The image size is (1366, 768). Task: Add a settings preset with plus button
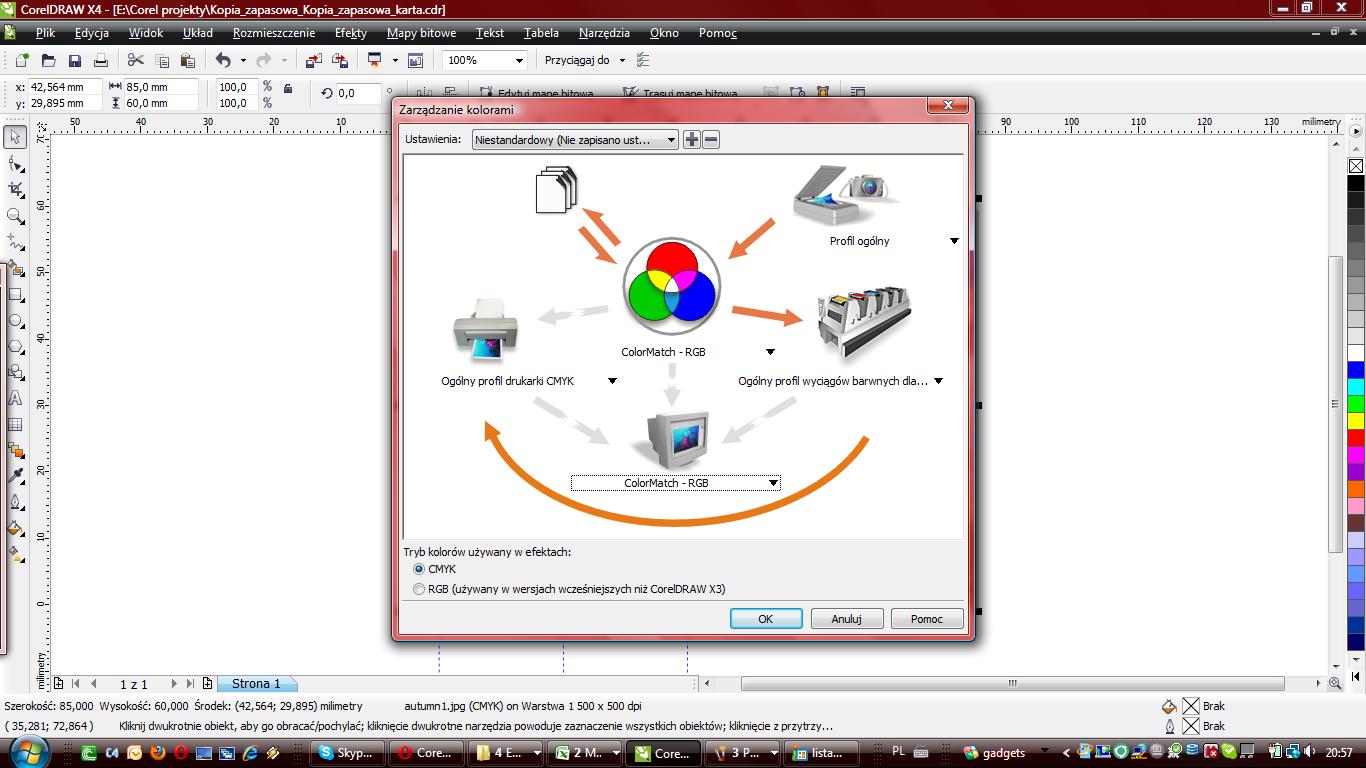coord(691,140)
